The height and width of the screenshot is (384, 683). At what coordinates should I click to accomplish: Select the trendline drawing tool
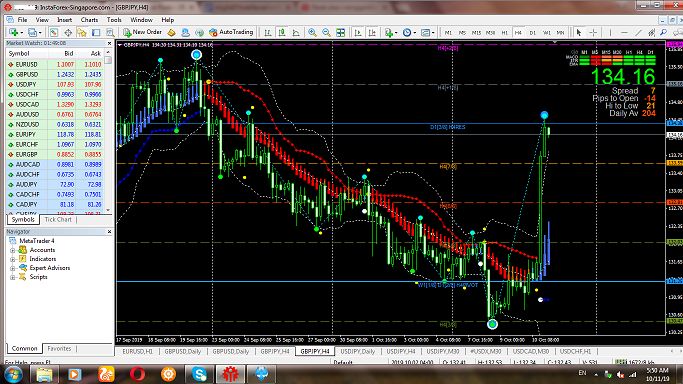coord(638,32)
